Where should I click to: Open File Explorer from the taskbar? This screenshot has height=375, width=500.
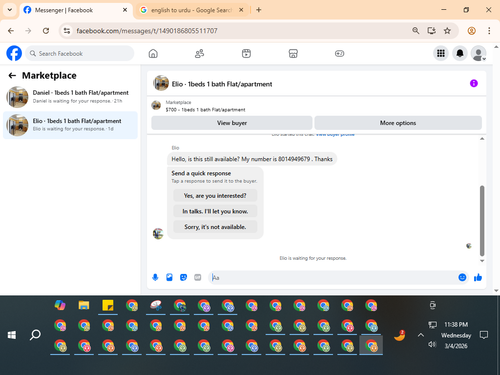[x=84, y=305]
